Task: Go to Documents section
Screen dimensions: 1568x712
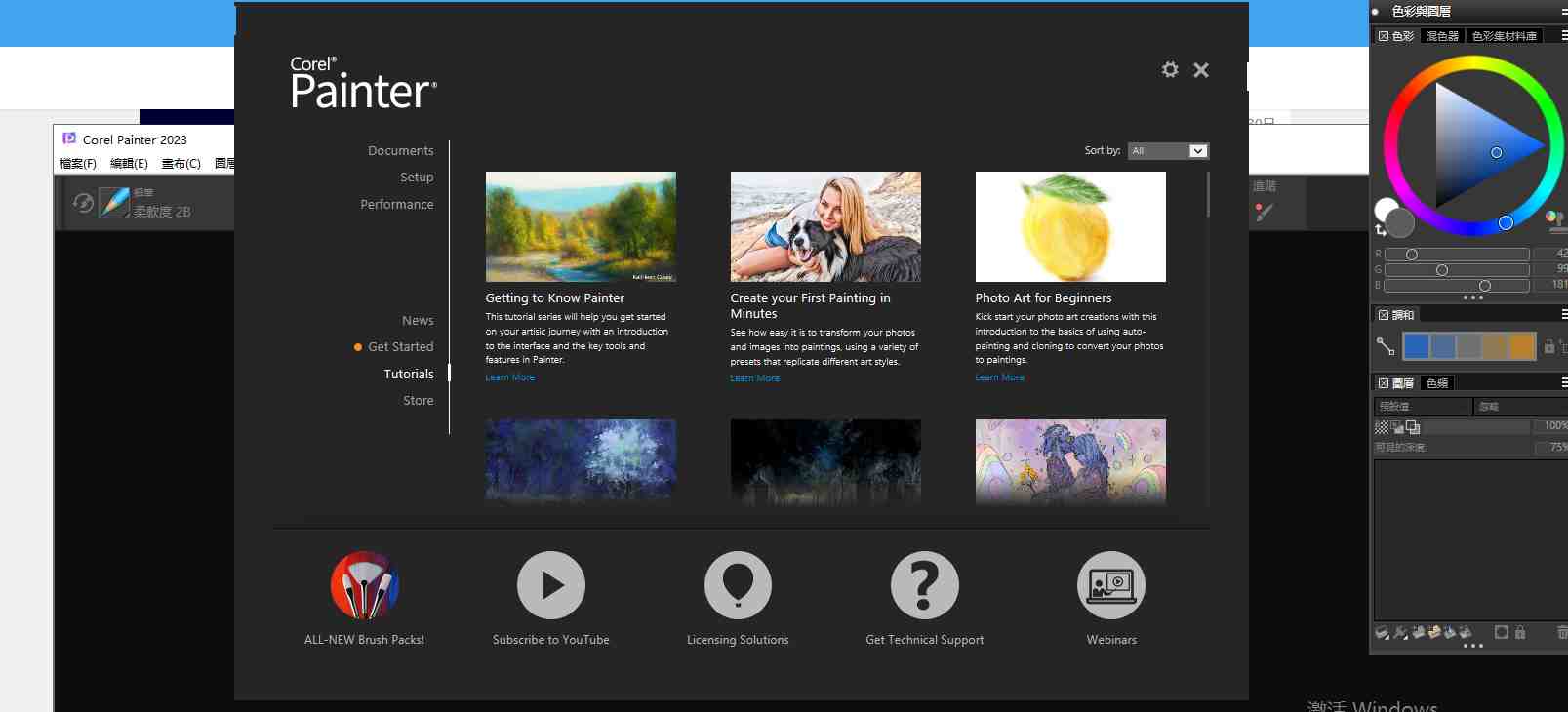Action: point(401,151)
